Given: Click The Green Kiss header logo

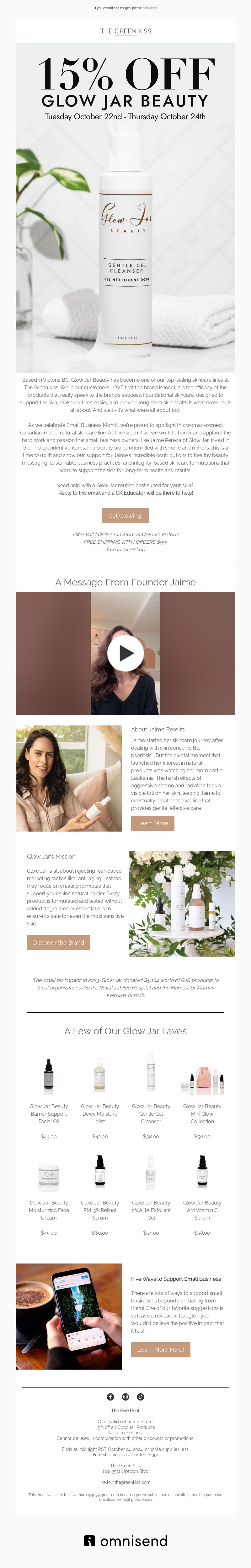Looking at the screenshot, I should 125,30.
